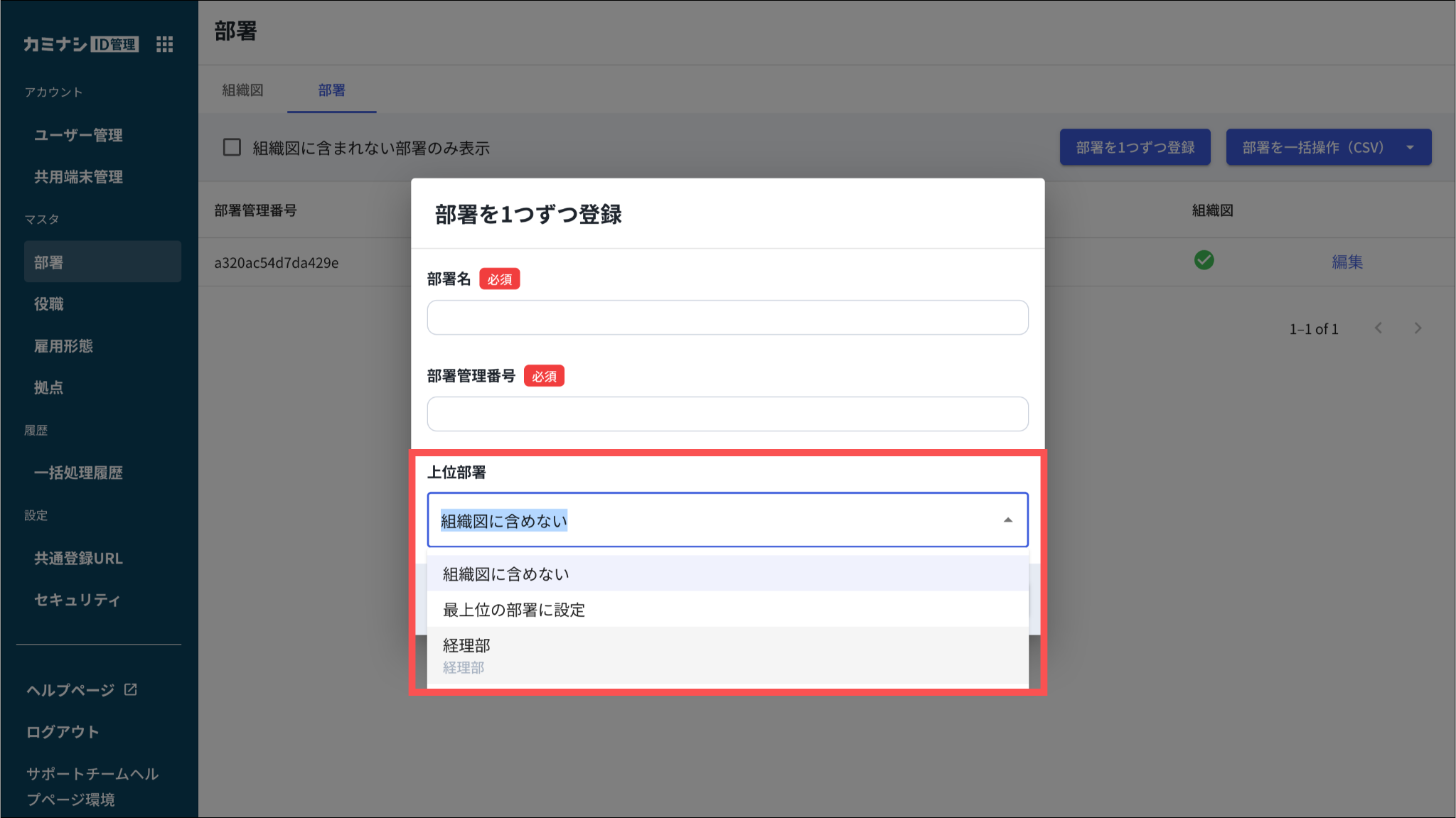Open ユーザー管理 in the sidebar
Viewport: 1456px width, 818px height.
78,135
